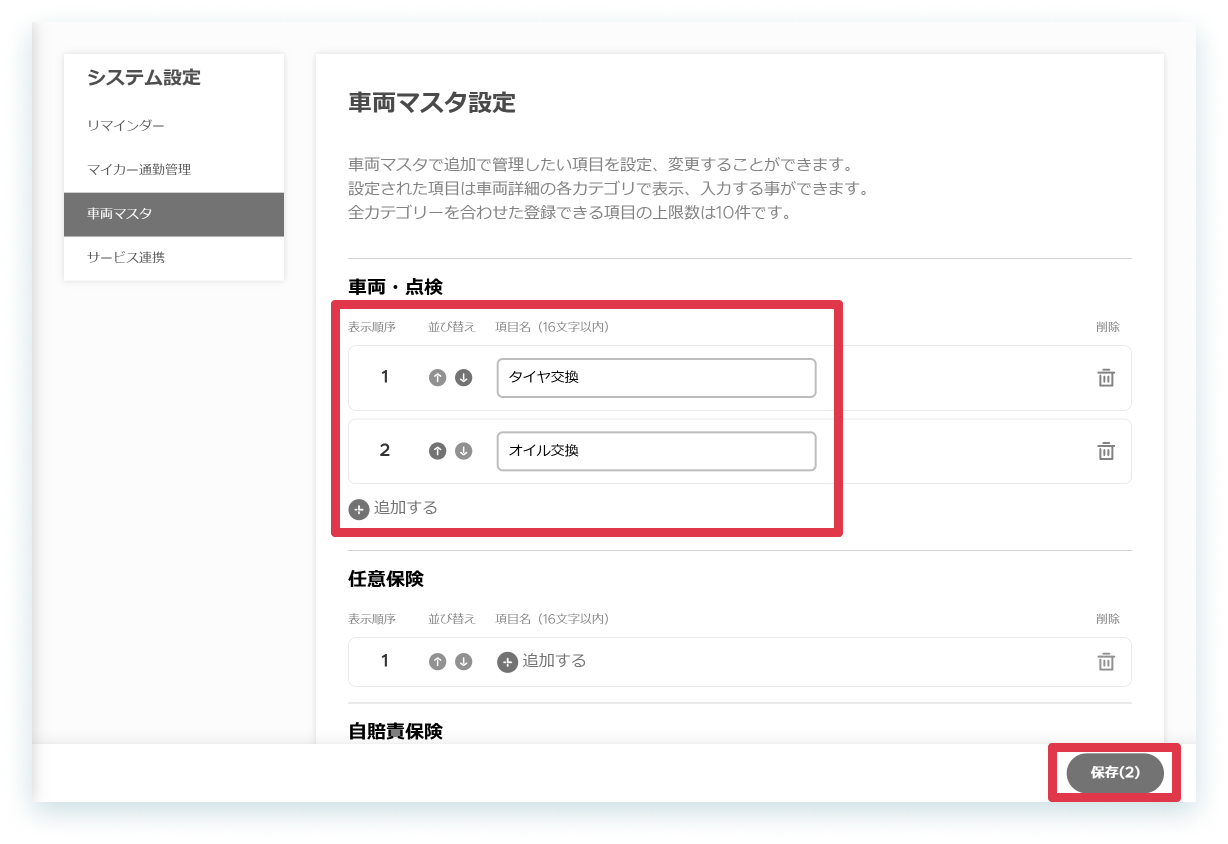This screenshot has width=1228, height=844.
Task: Click the trash icon in 任意保険 row
Action: click(x=1106, y=662)
